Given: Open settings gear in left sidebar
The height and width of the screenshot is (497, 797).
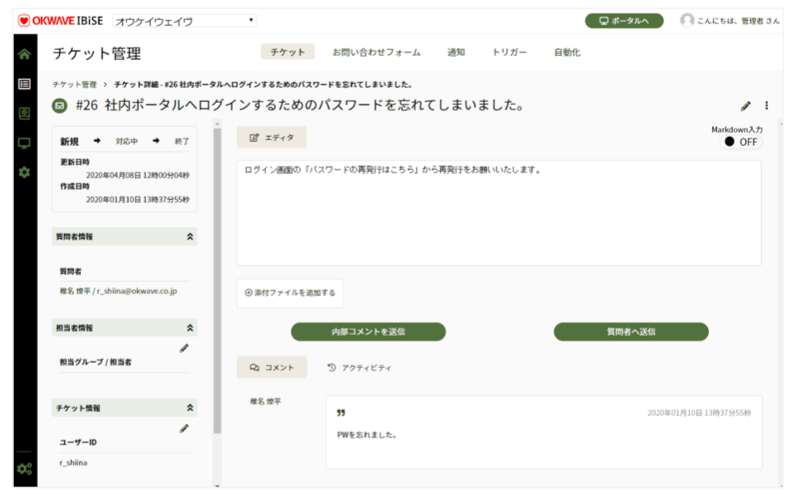Looking at the screenshot, I should (x=24, y=172).
